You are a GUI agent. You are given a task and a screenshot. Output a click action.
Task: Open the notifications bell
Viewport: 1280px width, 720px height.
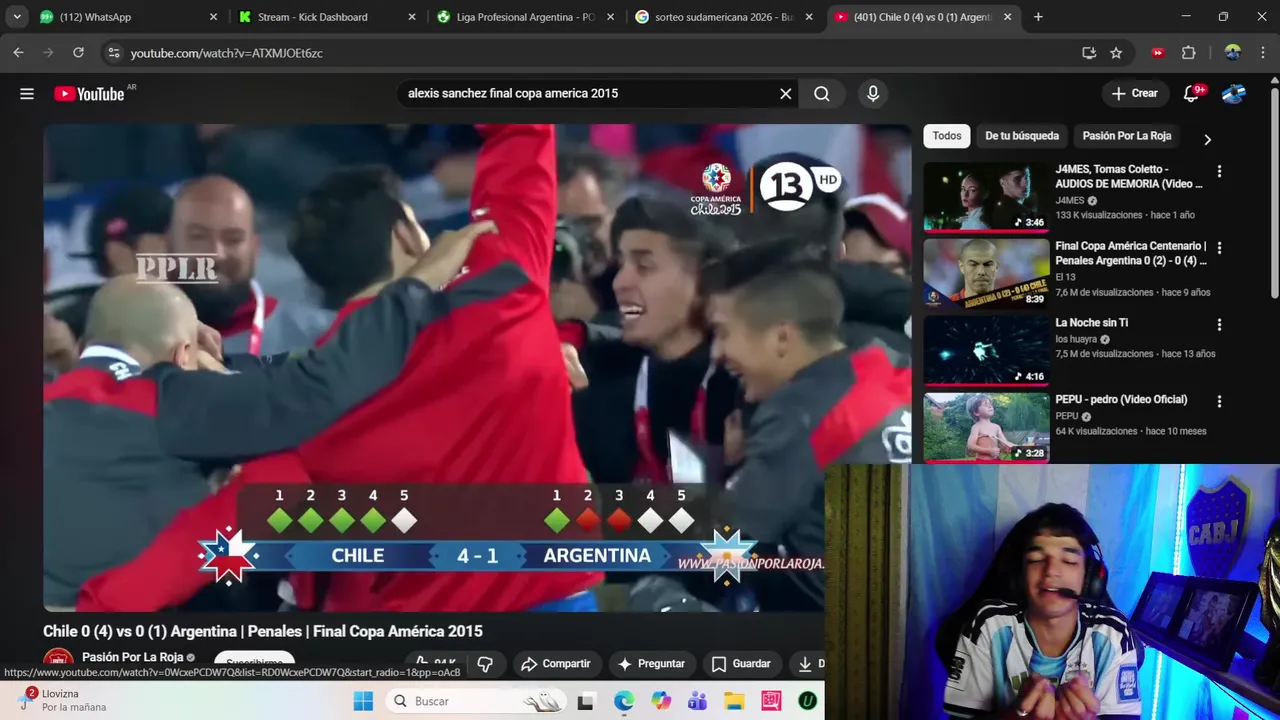[x=1191, y=93]
